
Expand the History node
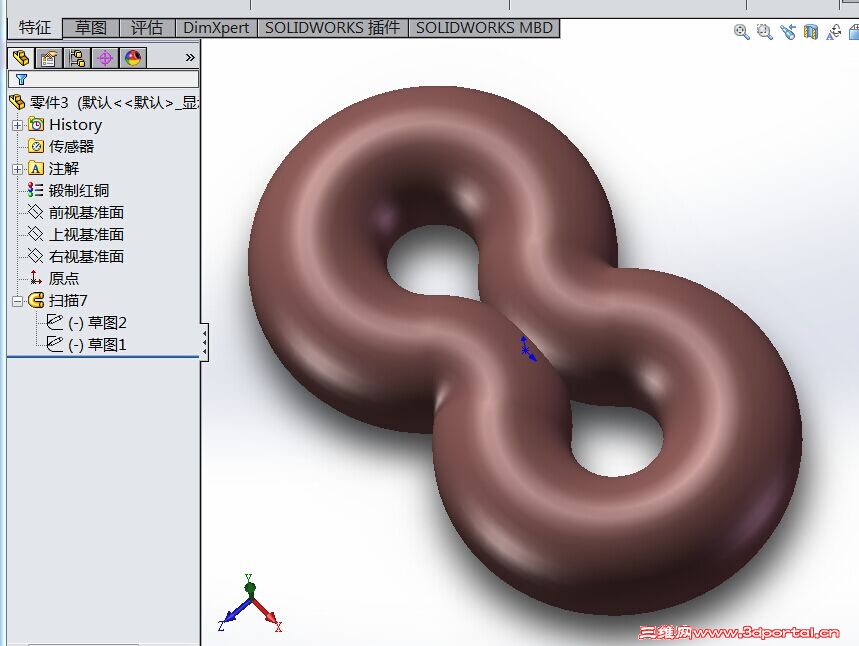pyautogui.click(x=17, y=125)
